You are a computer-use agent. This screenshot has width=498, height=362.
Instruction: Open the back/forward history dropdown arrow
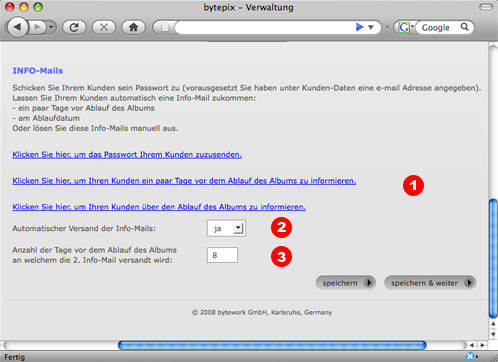coord(51,27)
